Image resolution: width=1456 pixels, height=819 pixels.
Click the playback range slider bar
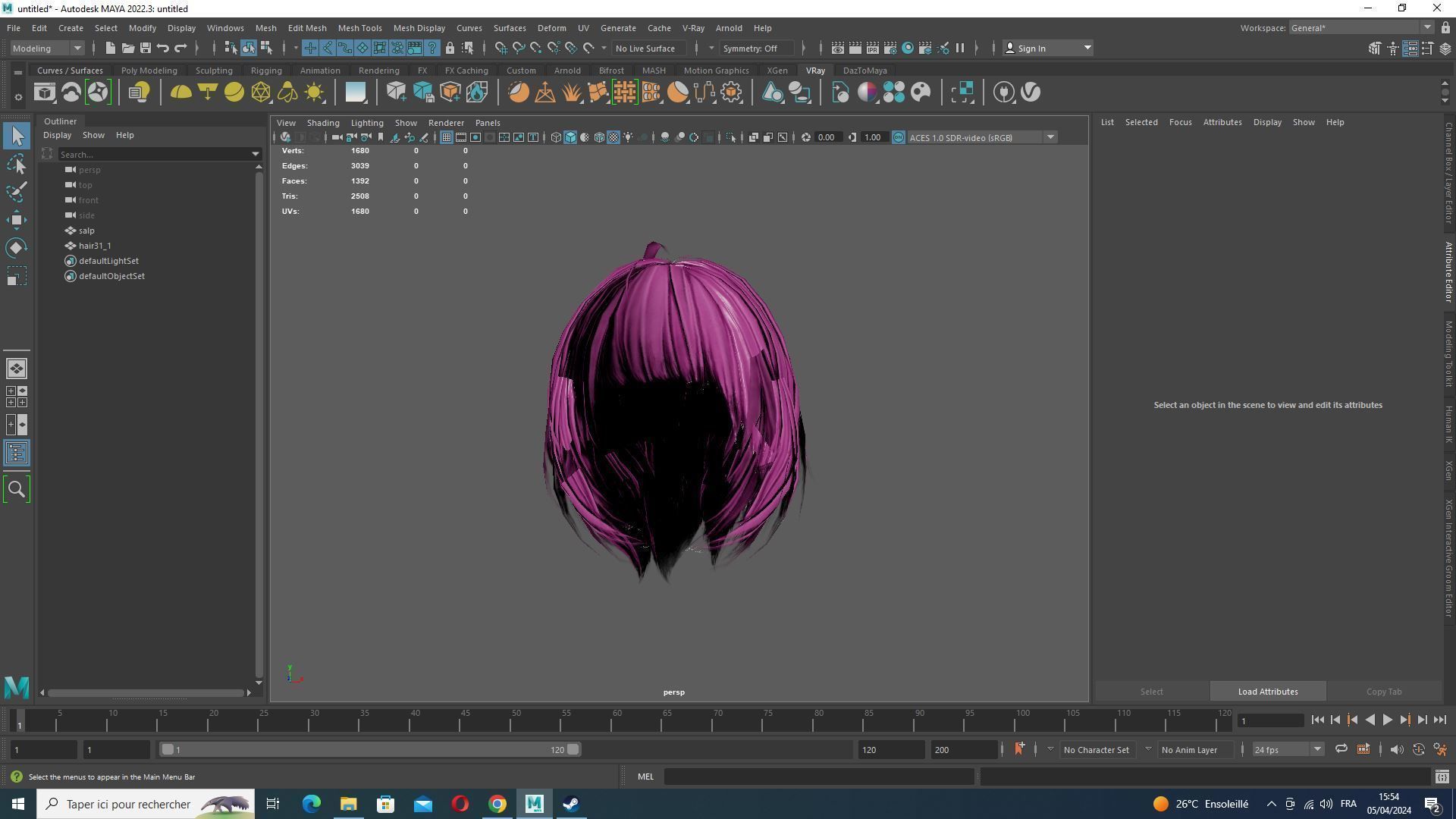pyautogui.click(x=371, y=749)
